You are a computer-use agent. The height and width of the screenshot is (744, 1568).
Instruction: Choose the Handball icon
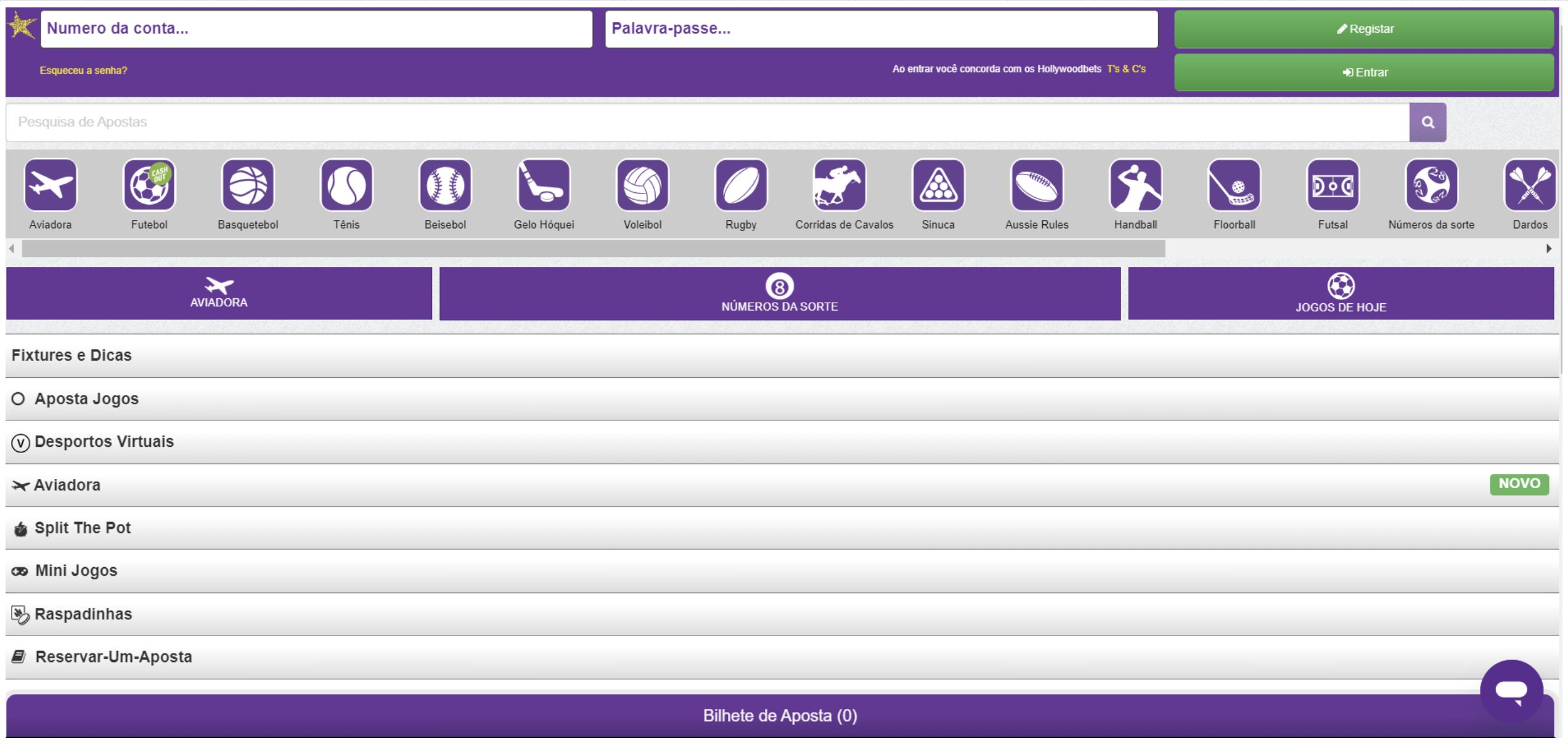pos(1135,185)
